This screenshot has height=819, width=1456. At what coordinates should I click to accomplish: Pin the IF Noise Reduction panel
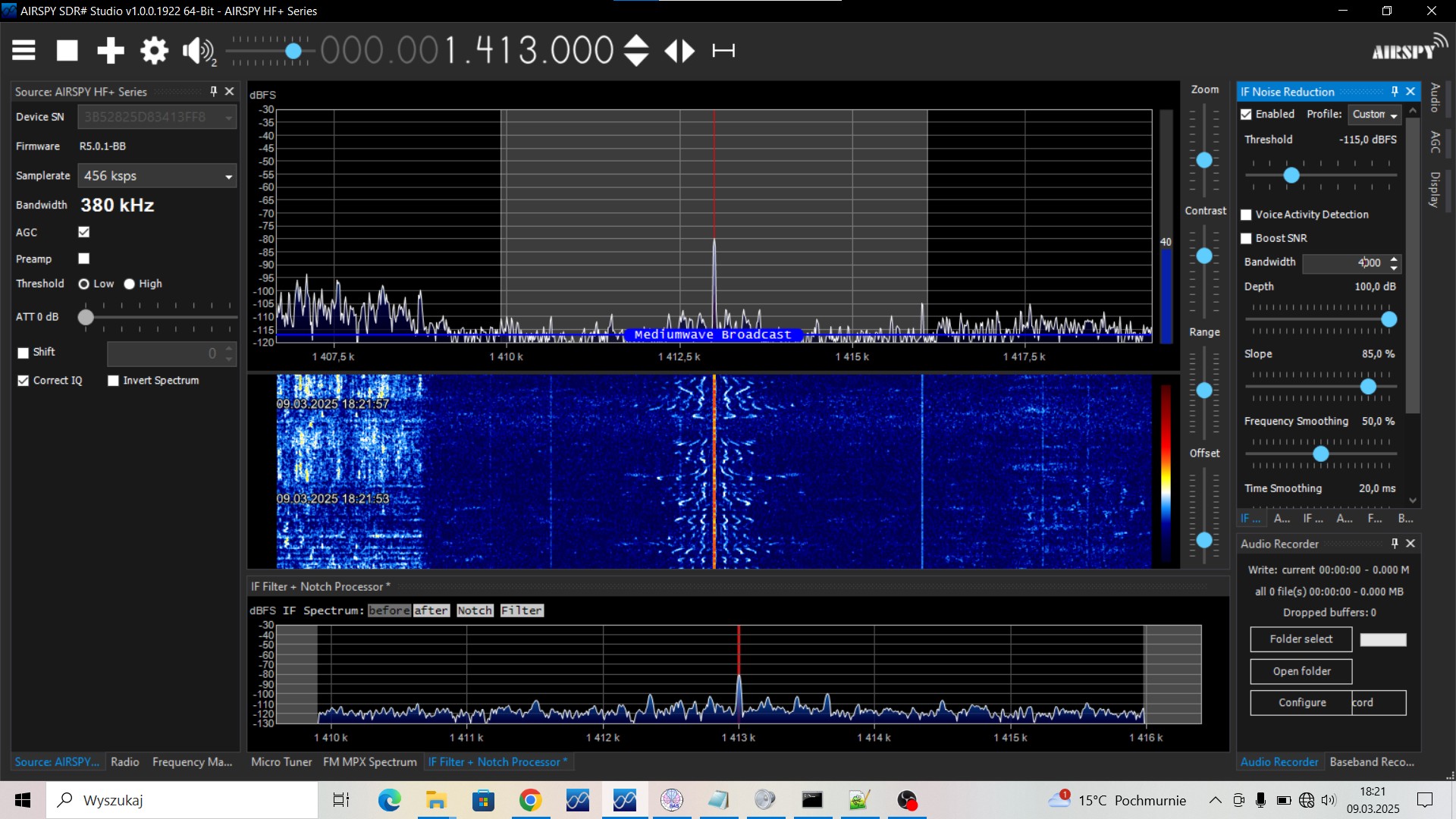(x=1395, y=92)
